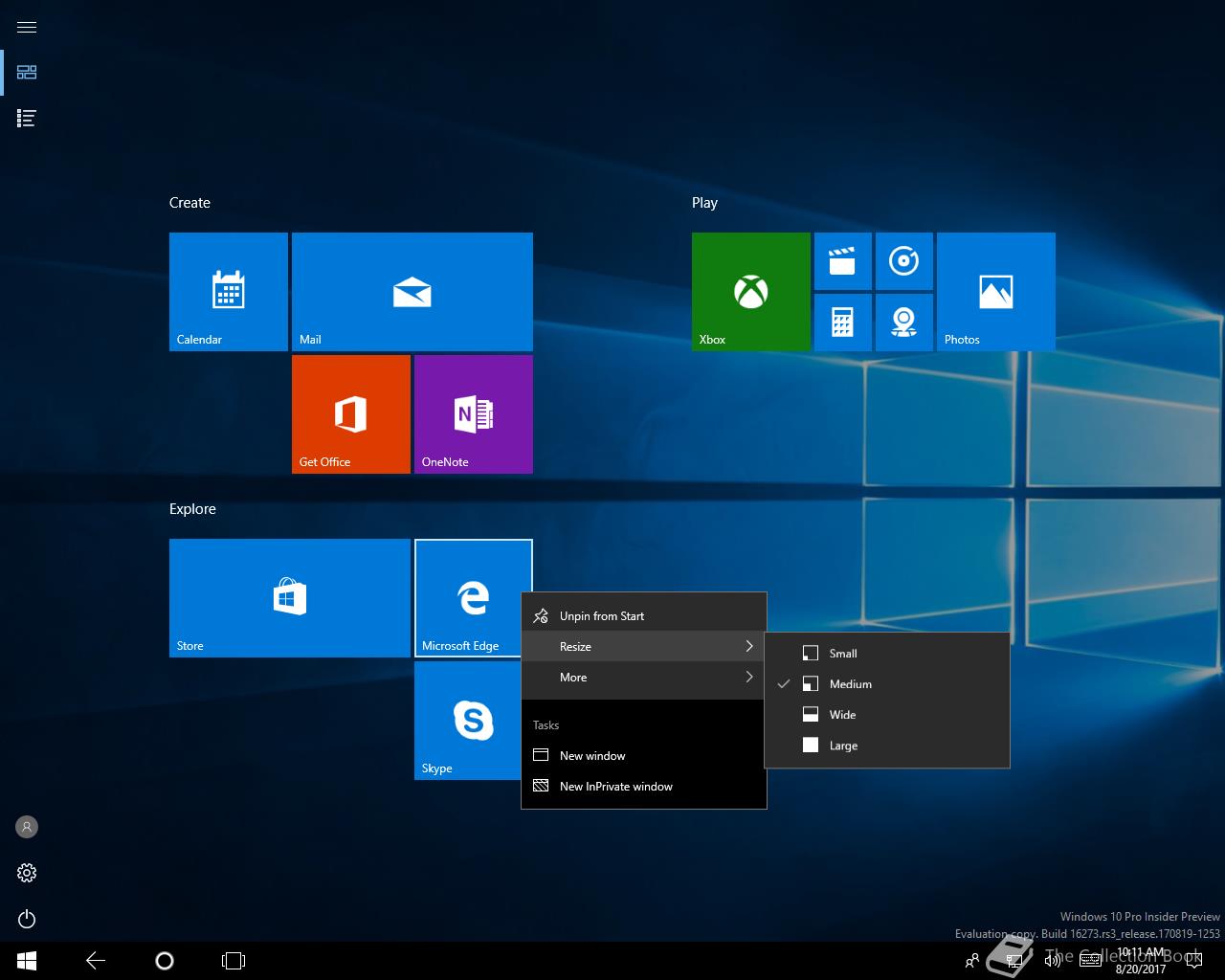Click the taskbar clock showing 10:11 AM

point(1141,961)
